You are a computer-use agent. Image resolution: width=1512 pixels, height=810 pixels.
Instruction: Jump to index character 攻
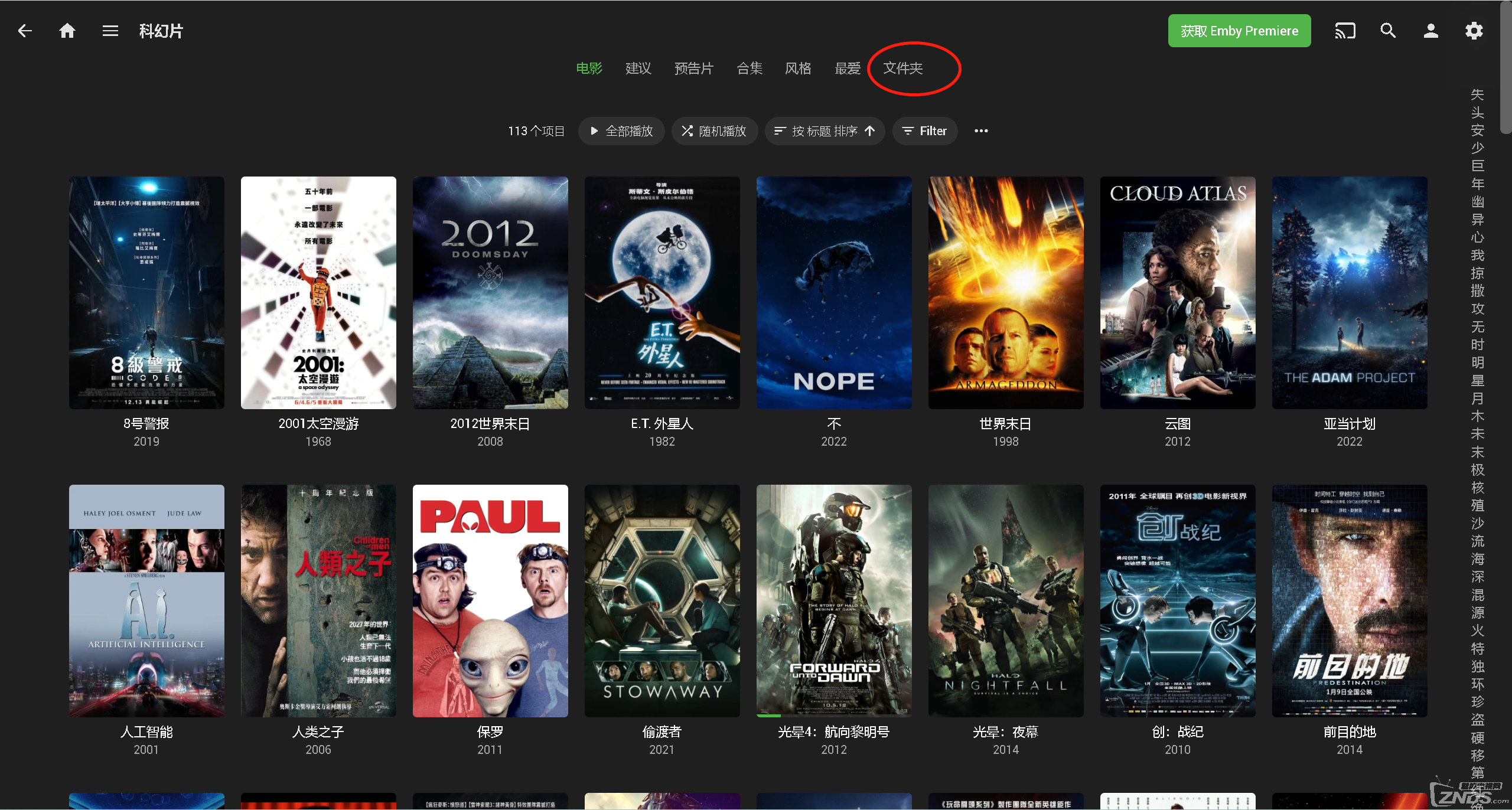[x=1477, y=309]
